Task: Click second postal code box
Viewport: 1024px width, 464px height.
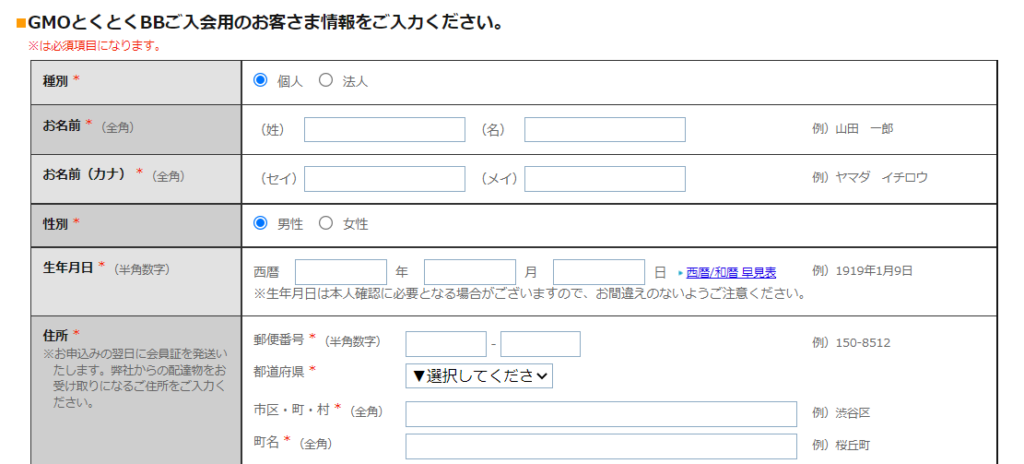Action: click(541, 344)
